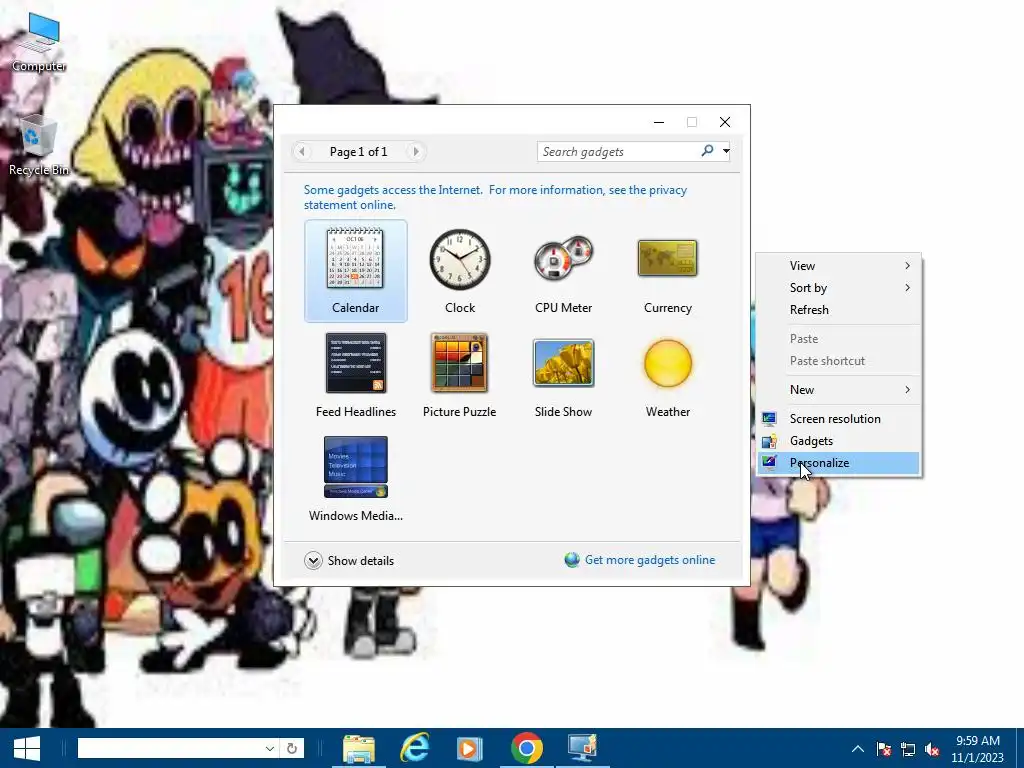Image resolution: width=1024 pixels, height=768 pixels.
Task: Switch to Google Chrome on taskbar
Action: point(526,748)
